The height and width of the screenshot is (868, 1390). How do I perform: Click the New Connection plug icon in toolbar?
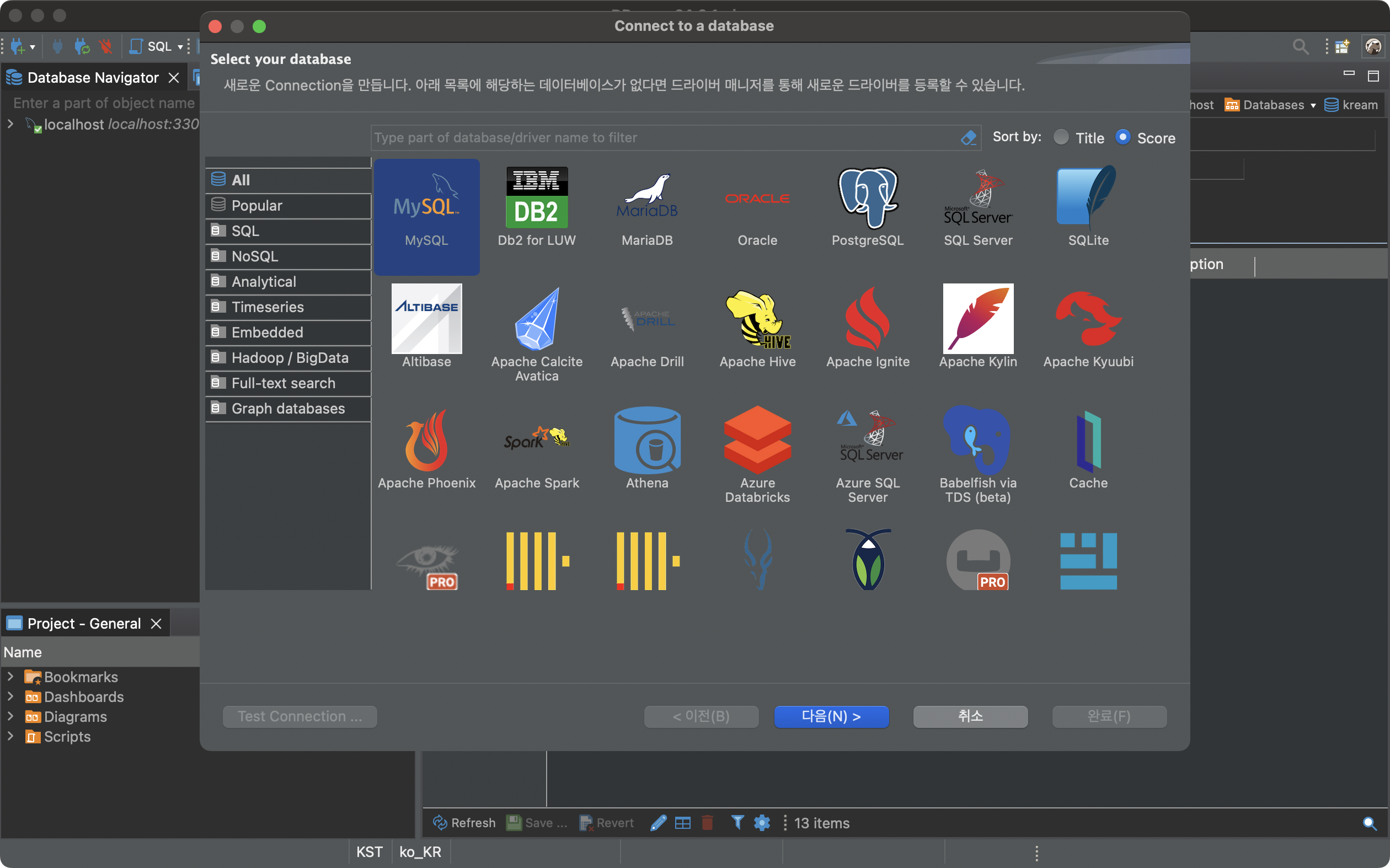[x=17, y=46]
